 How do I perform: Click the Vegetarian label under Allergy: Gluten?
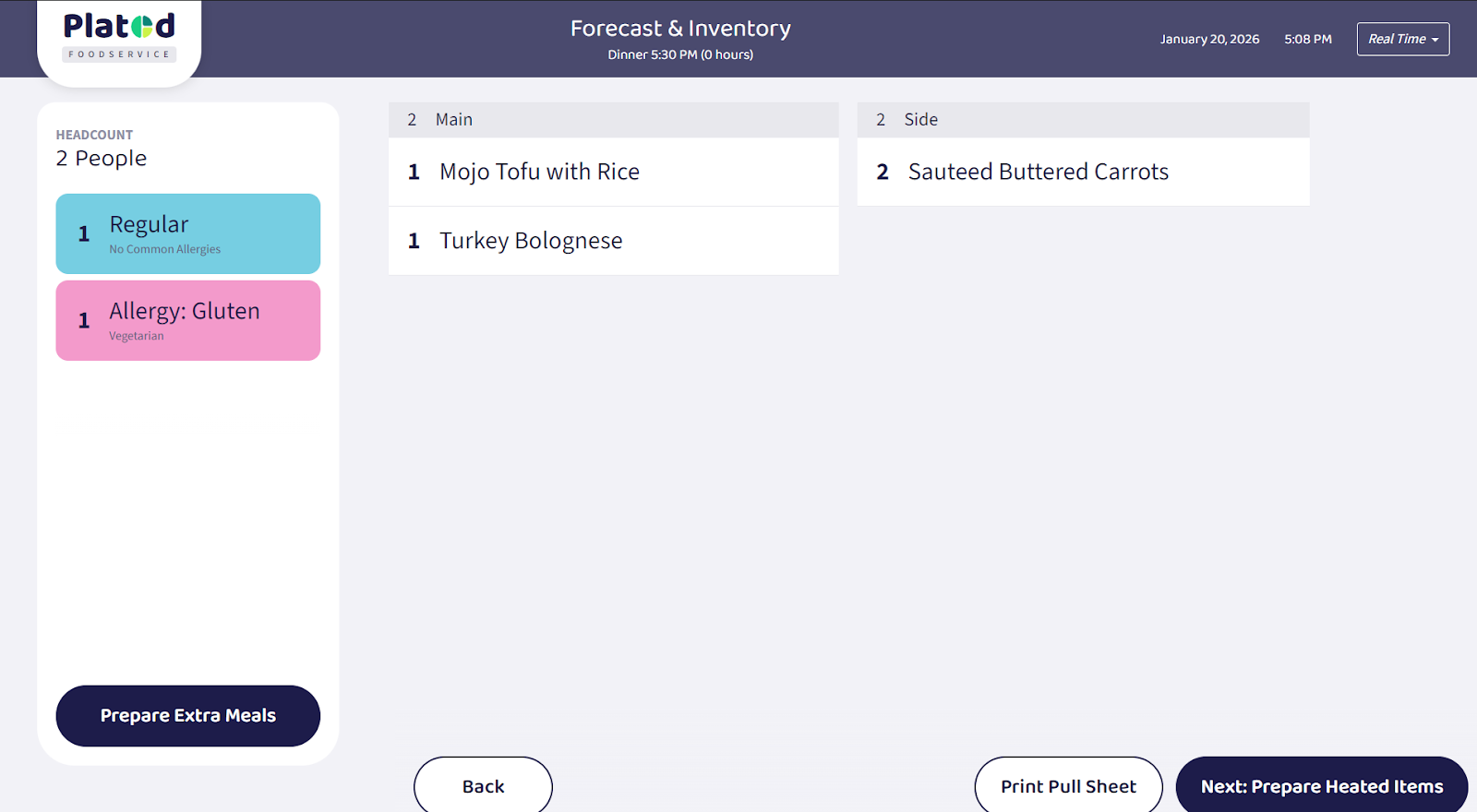pos(137,336)
